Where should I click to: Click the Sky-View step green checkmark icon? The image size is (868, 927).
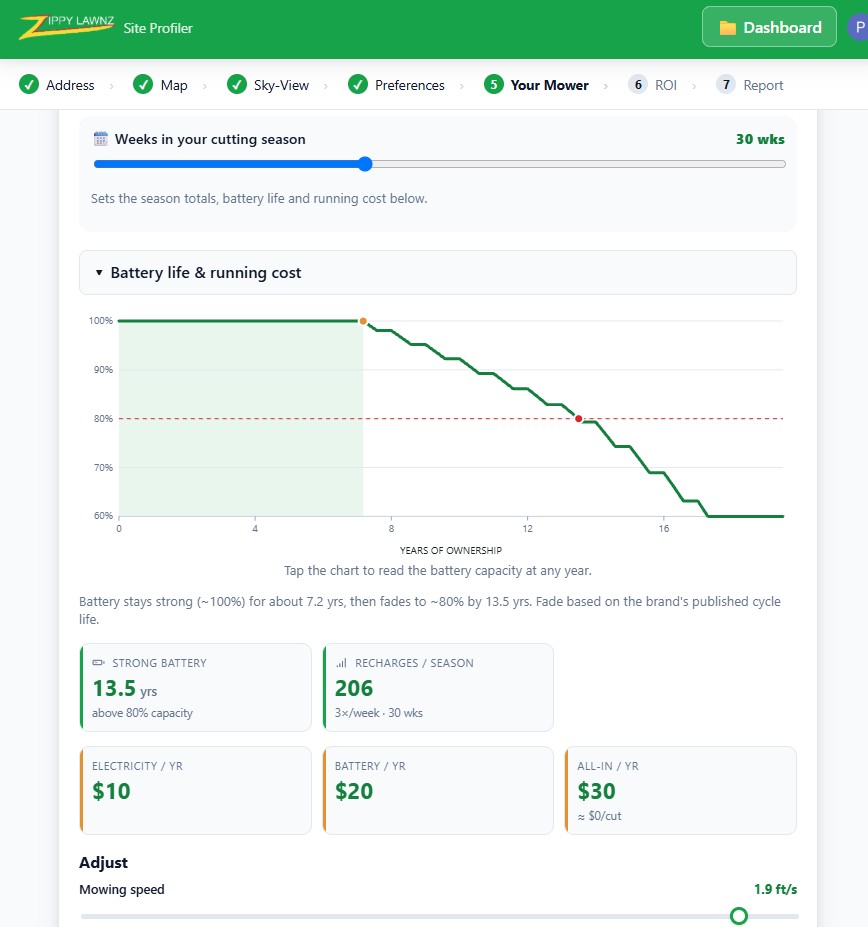click(237, 85)
